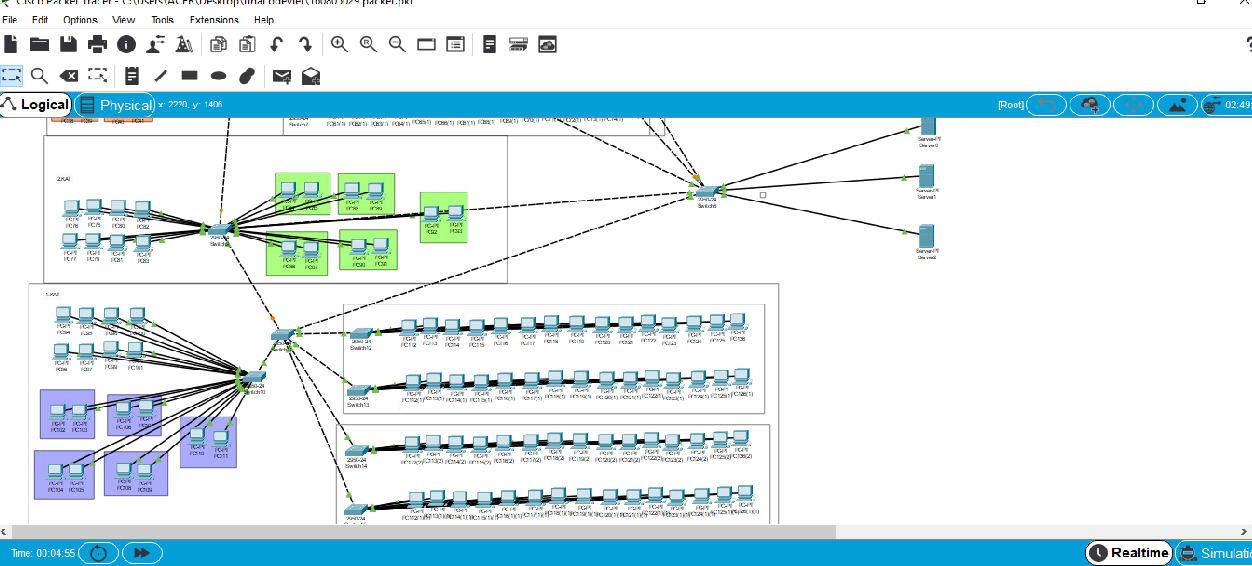Click the Create New Cluster button
Viewport: 1252px width, 566px height.
1090,105
